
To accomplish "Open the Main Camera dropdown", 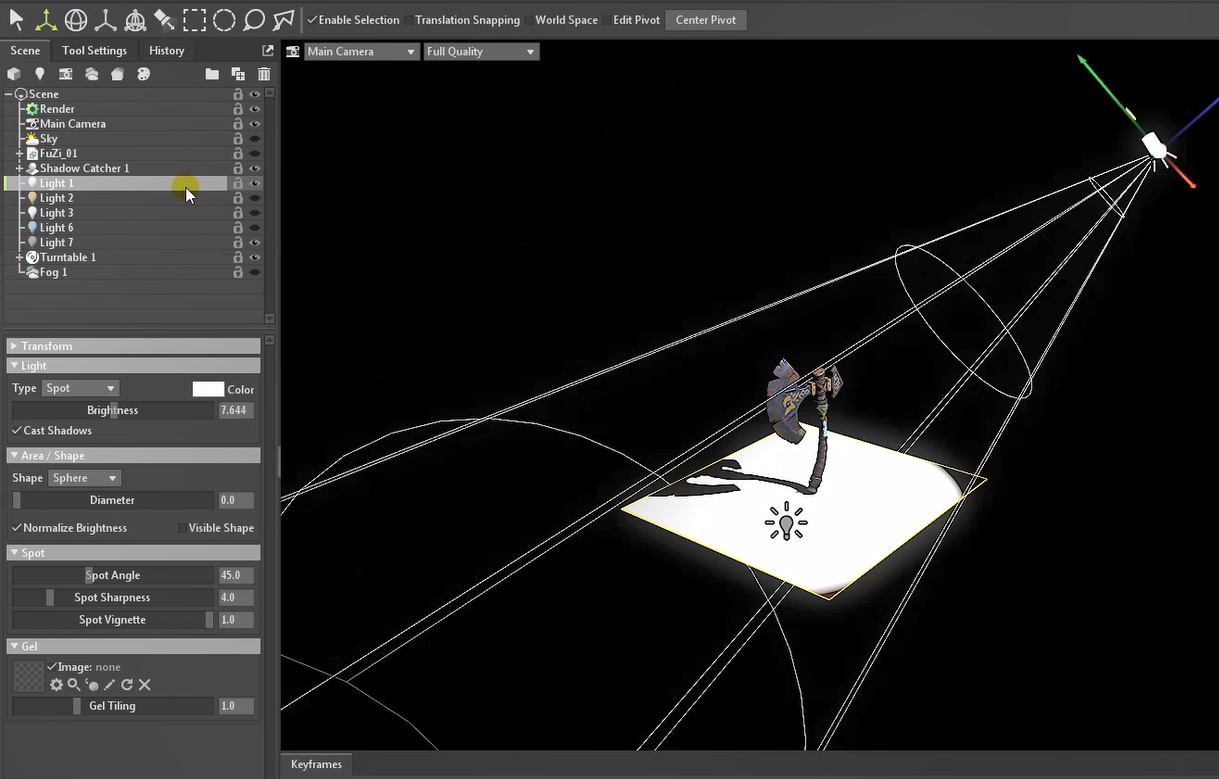I will coord(360,51).
